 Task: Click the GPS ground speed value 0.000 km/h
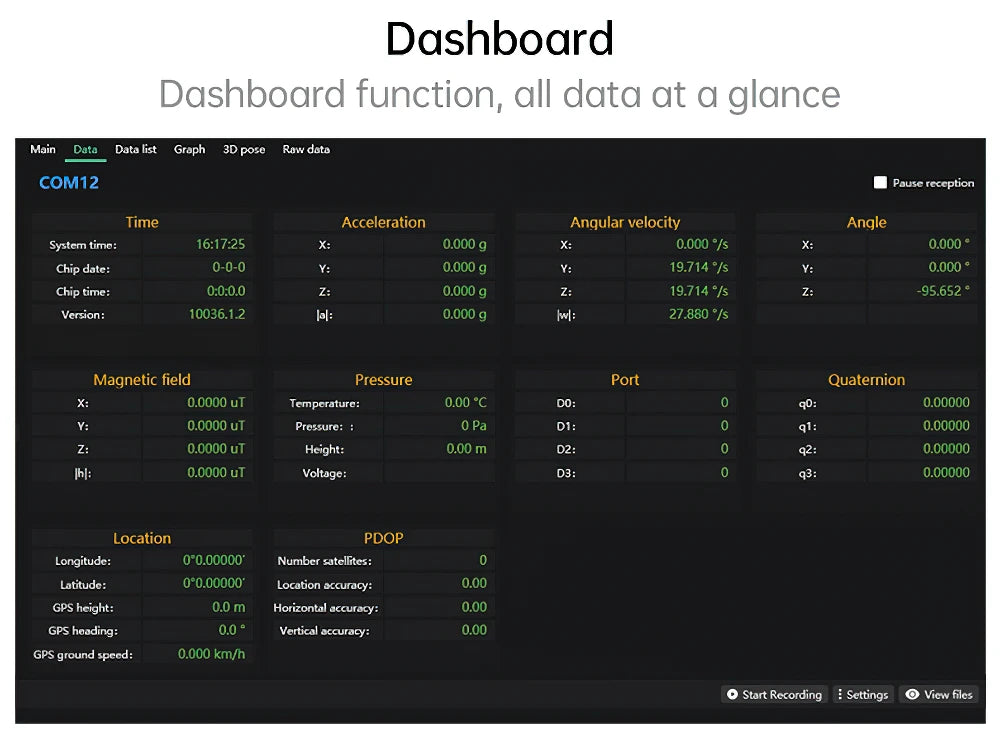pyautogui.click(x=211, y=654)
